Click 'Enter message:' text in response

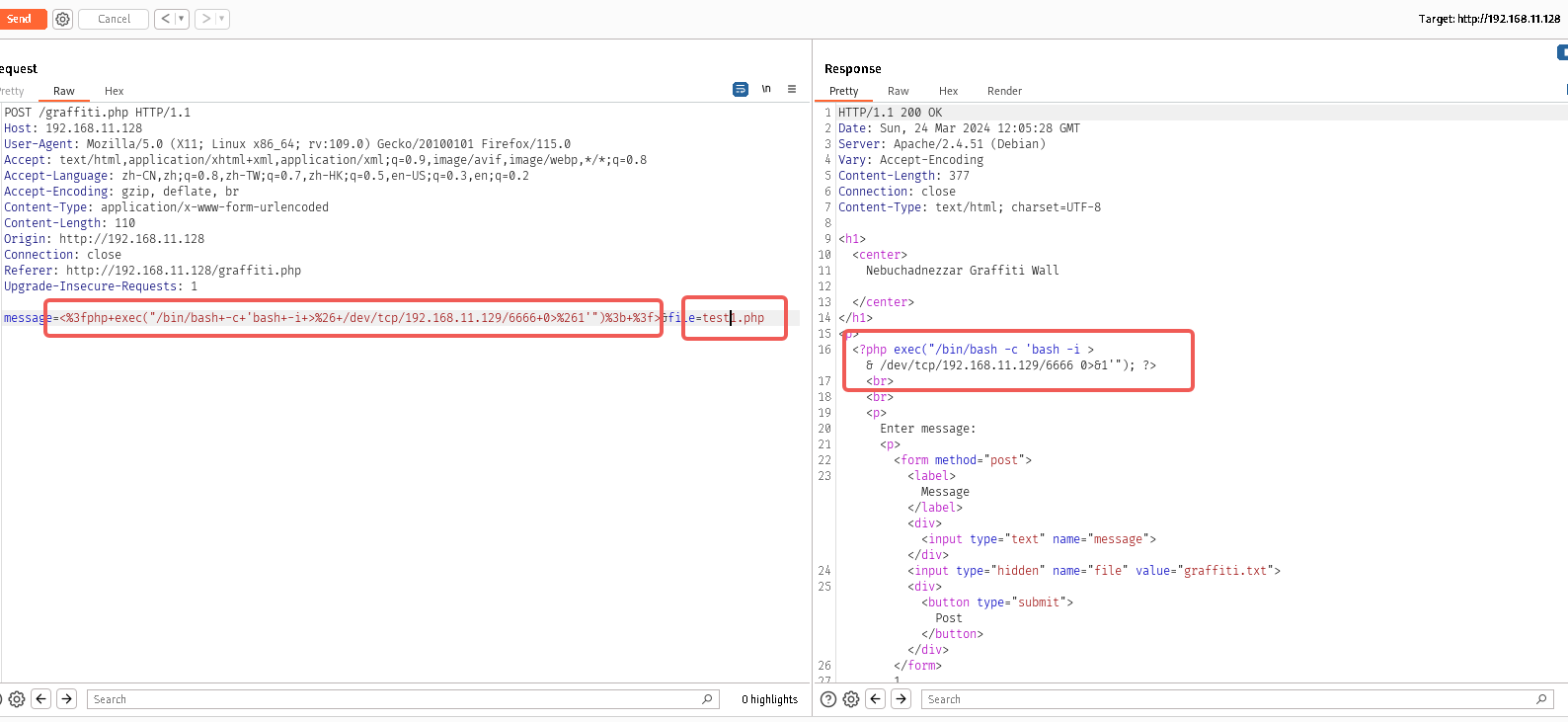pyautogui.click(x=928, y=429)
